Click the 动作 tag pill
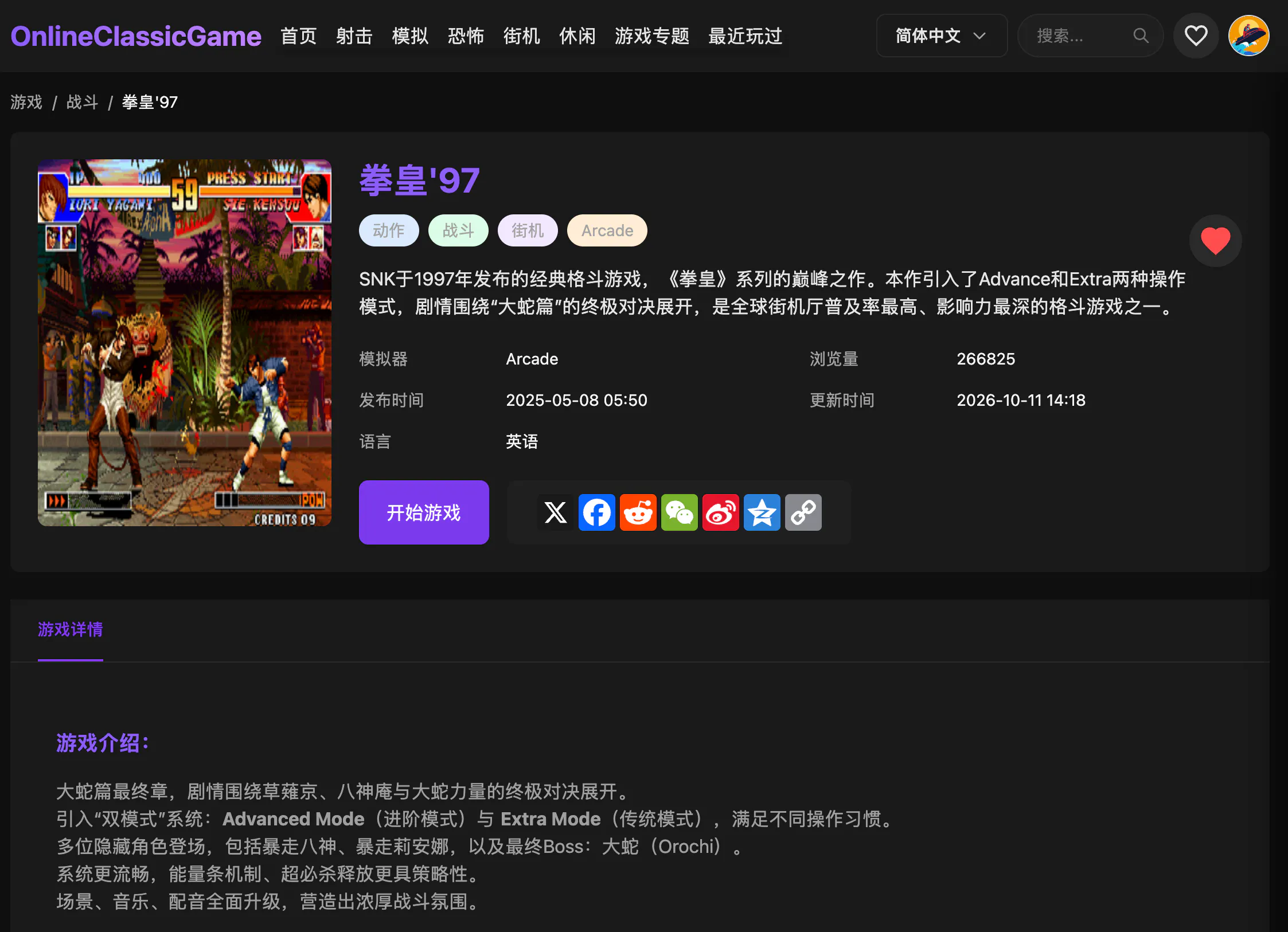The width and height of the screenshot is (1288, 932). 389,230
